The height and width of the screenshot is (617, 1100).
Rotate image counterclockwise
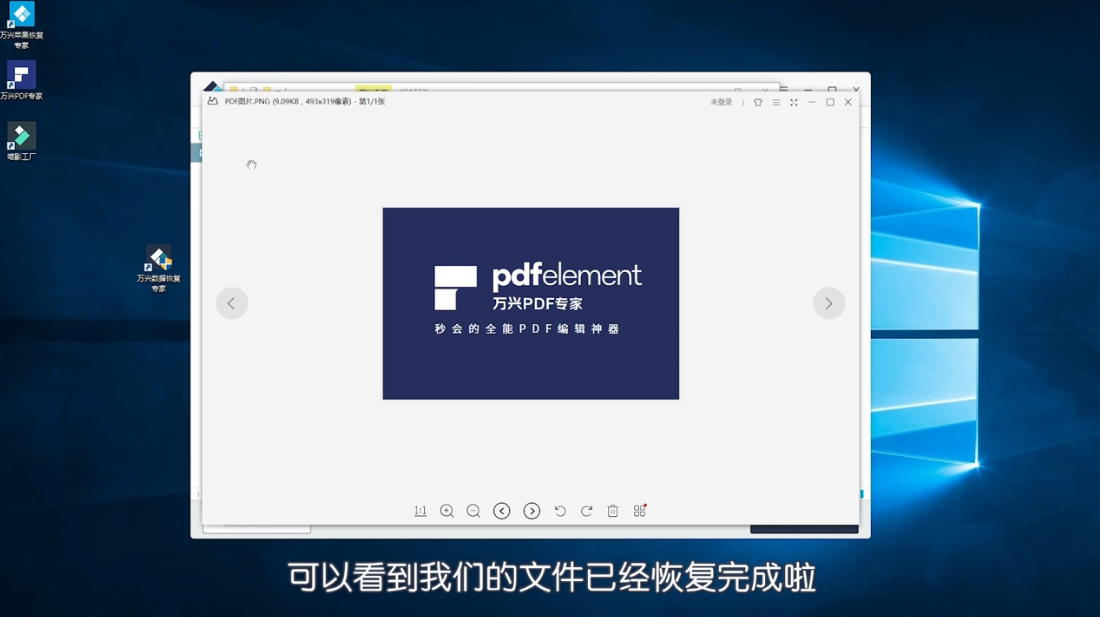tap(560, 511)
